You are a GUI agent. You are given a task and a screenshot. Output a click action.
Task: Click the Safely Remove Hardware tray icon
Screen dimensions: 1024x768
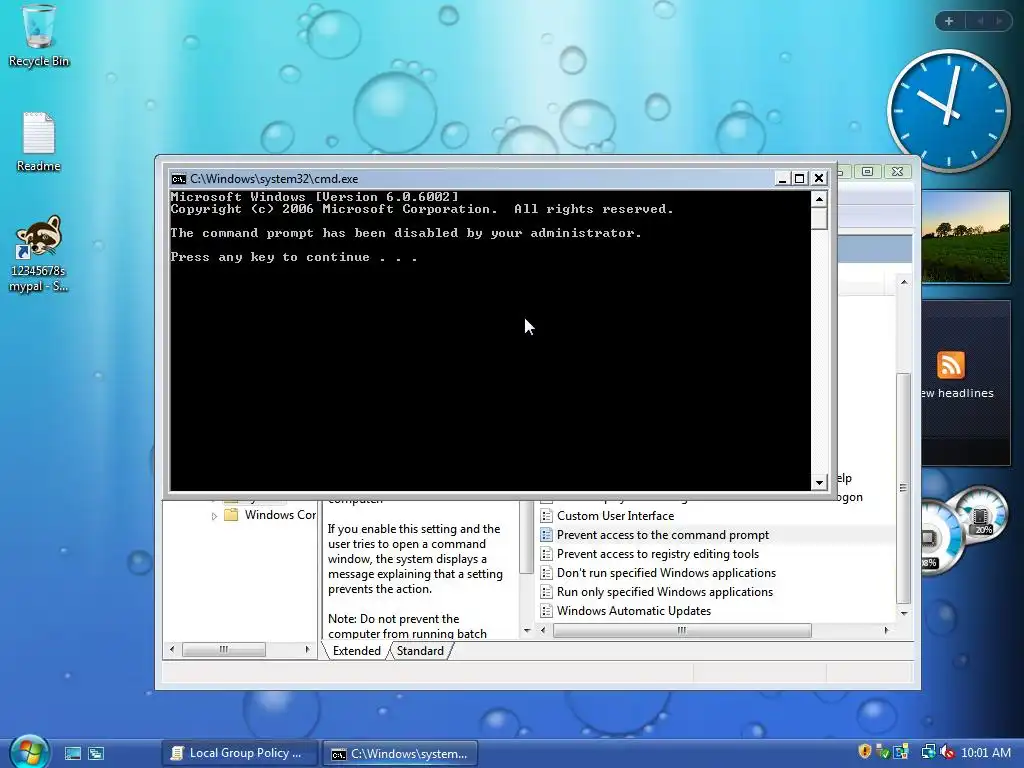[882, 752]
